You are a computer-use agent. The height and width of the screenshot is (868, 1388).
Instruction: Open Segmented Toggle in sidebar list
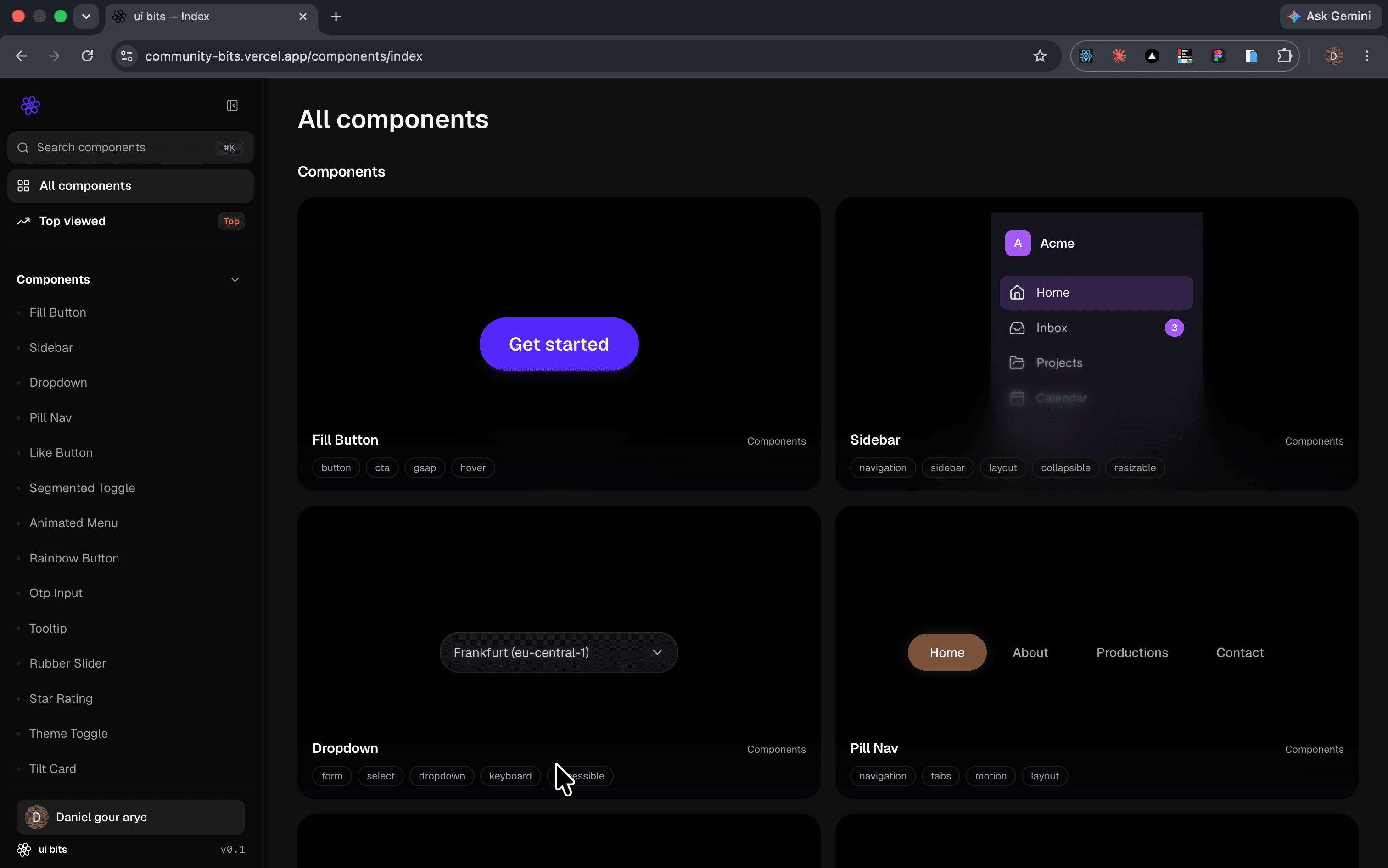(x=82, y=488)
